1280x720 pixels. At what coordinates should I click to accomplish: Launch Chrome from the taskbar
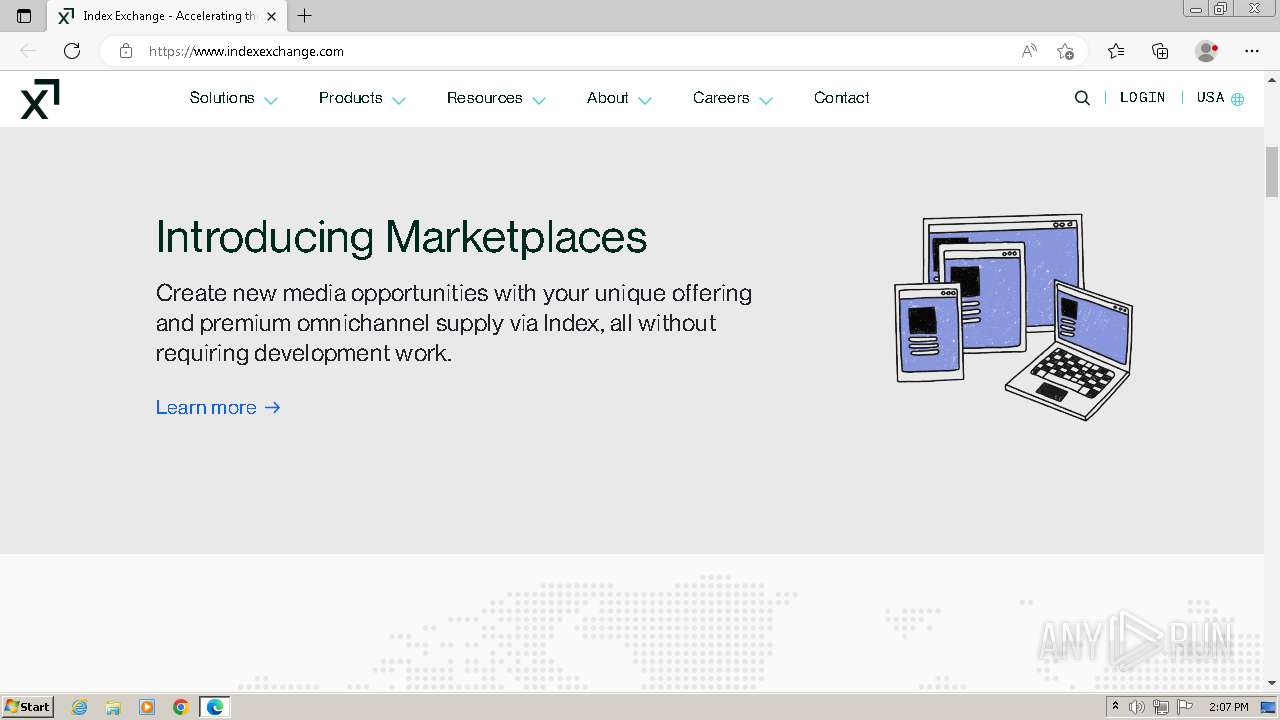pyautogui.click(x=181, y=707)
